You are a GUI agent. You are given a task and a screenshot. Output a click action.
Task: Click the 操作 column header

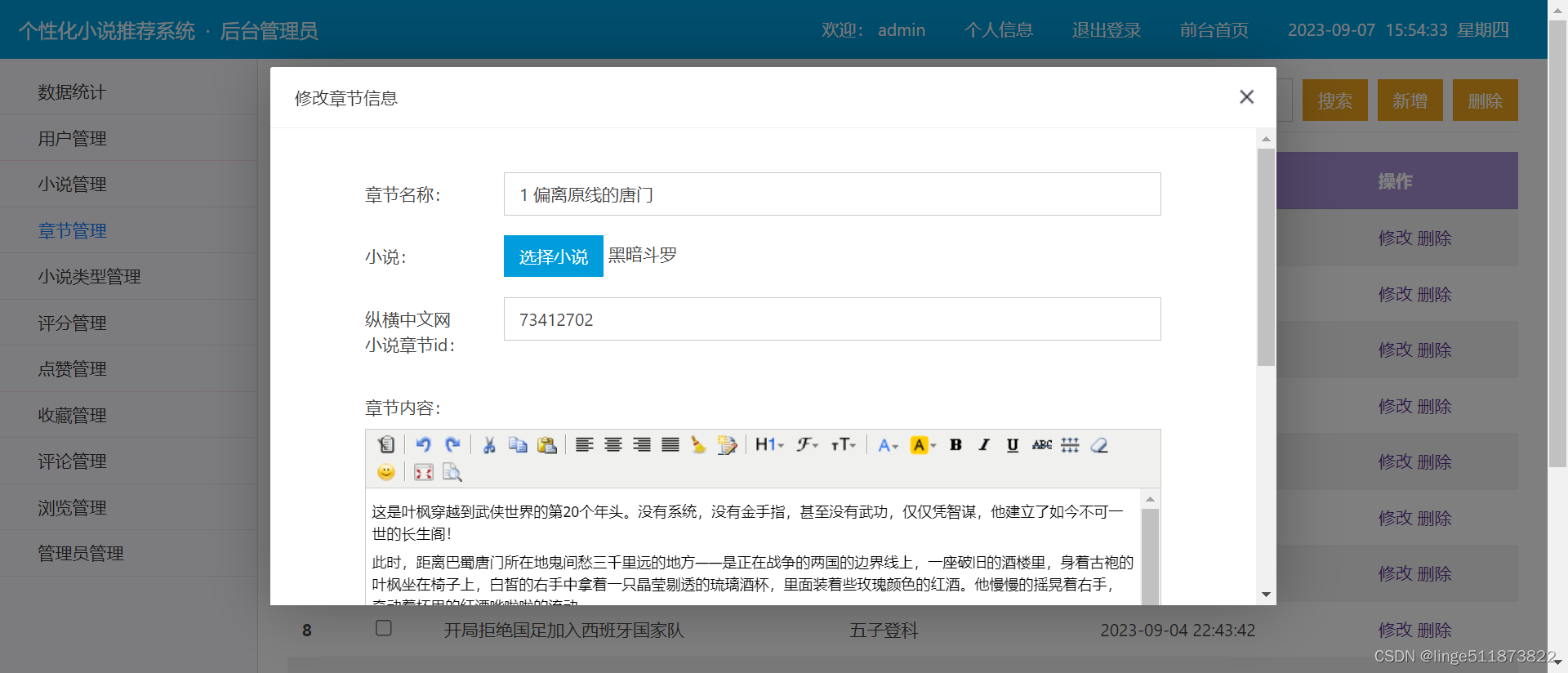click(x=1396, y=181)
